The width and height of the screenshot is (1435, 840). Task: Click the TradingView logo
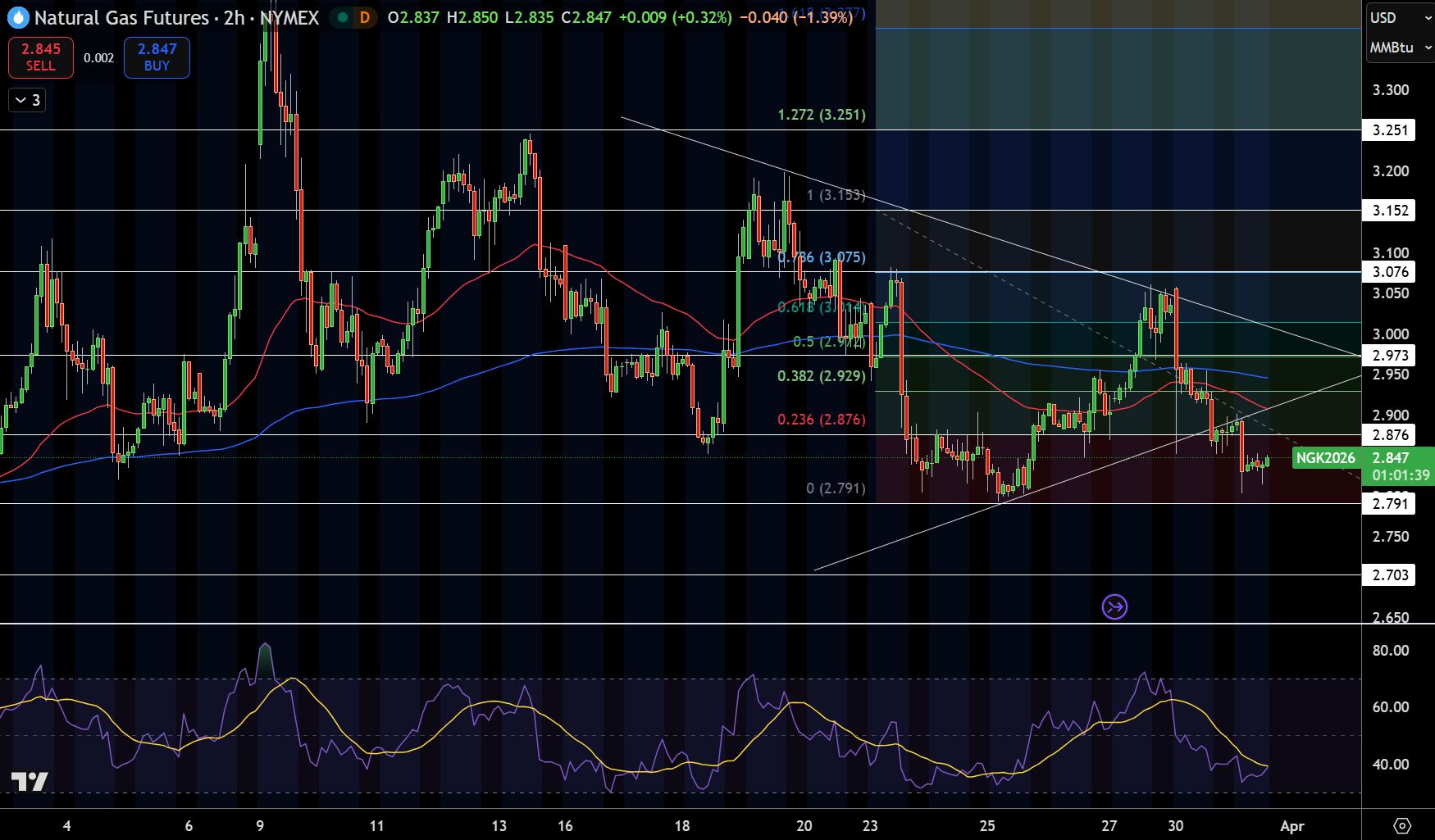tap(30, 781)
